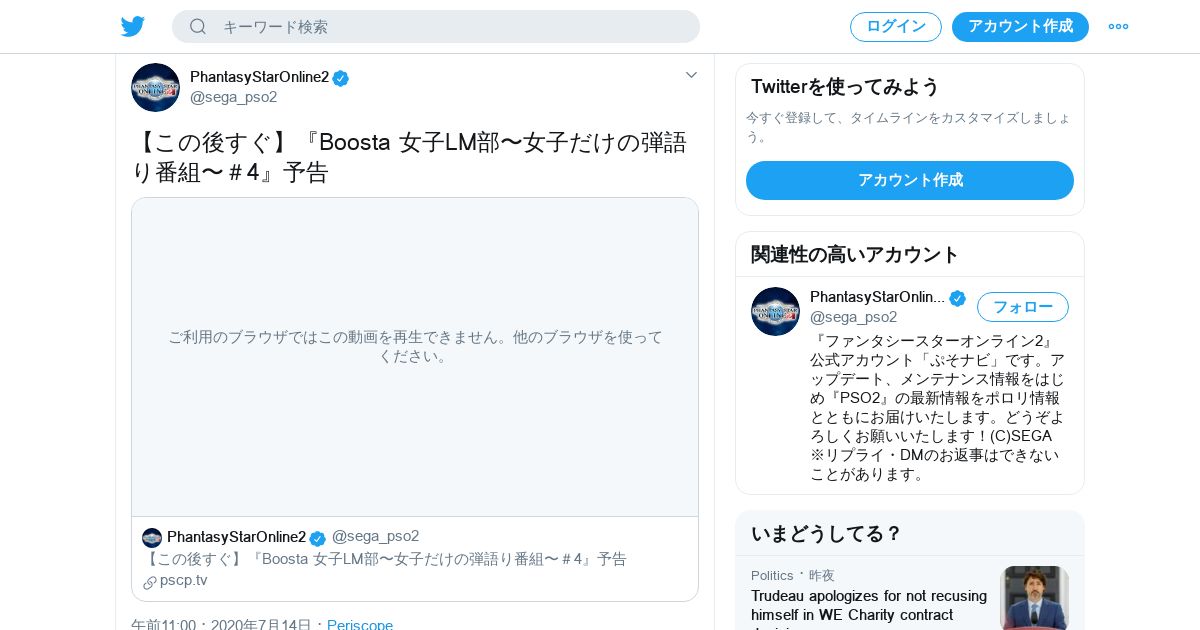This screenshot has width=1200, height=630.
Task: Focus the keyword search field
Action: [436, 26]
